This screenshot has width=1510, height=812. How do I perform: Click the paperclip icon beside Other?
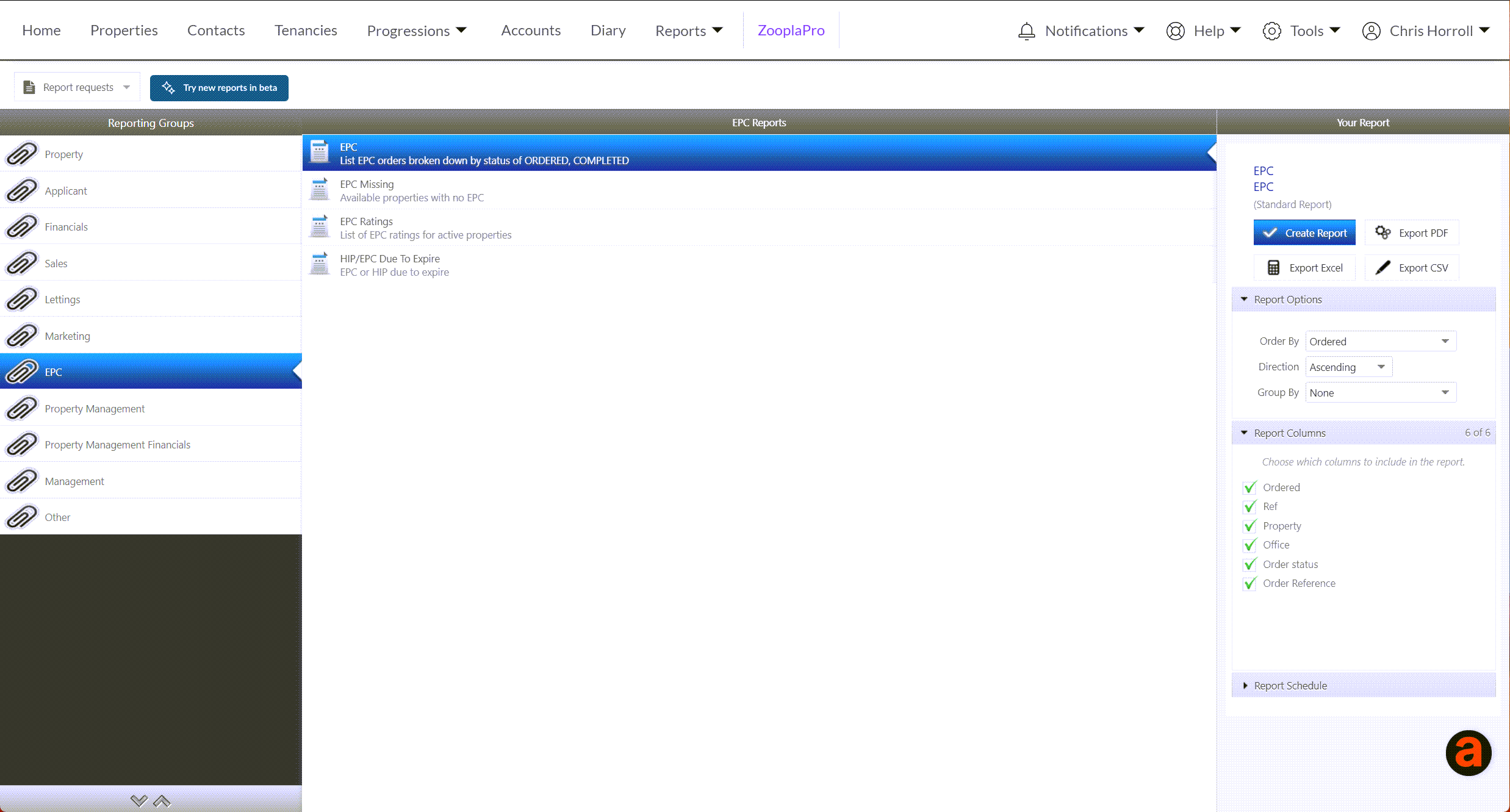tap(22, 517)
